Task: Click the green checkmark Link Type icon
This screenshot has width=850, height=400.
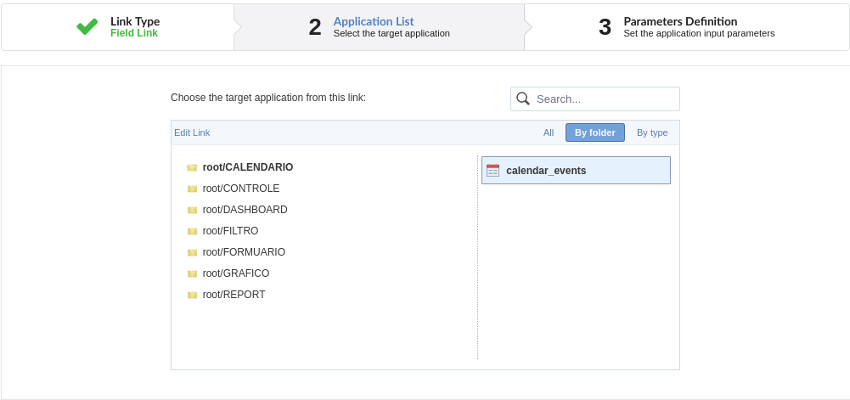Action: (x=87, y=27)
